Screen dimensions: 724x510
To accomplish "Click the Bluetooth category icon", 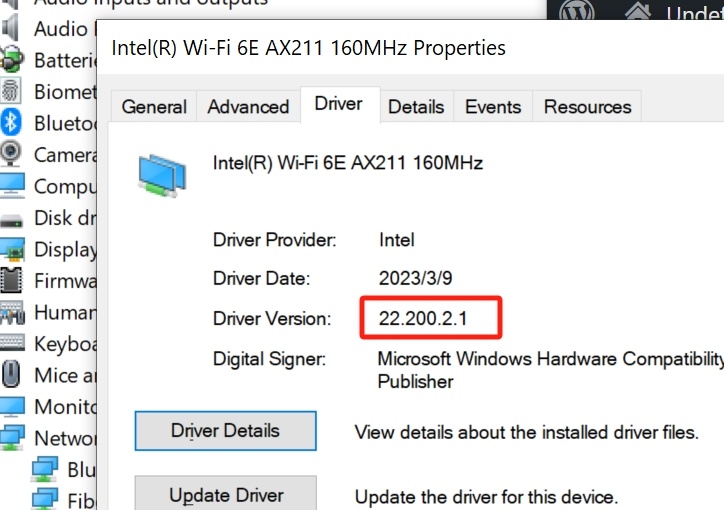I will (x=11, y=123).
